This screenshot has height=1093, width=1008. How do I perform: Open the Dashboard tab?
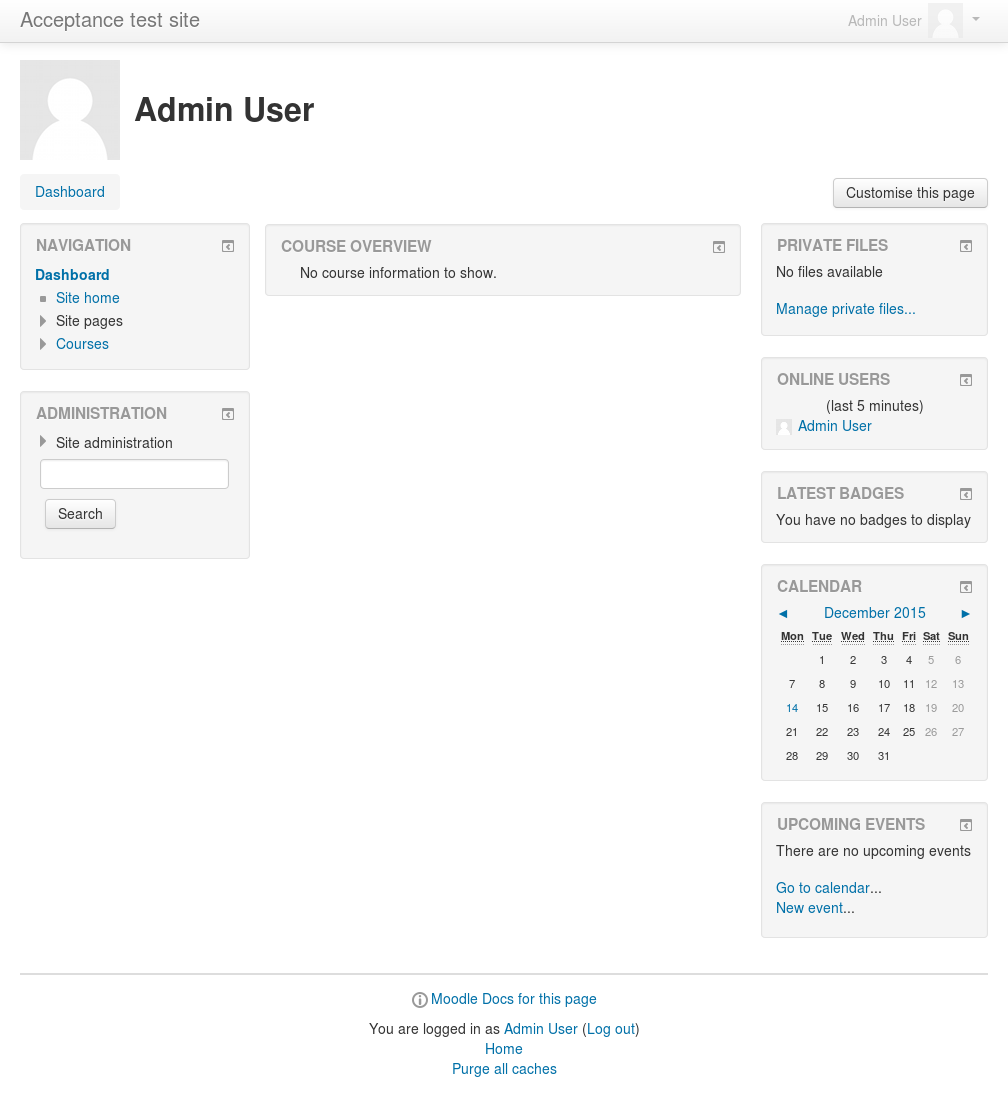click(x=70, y=192)
